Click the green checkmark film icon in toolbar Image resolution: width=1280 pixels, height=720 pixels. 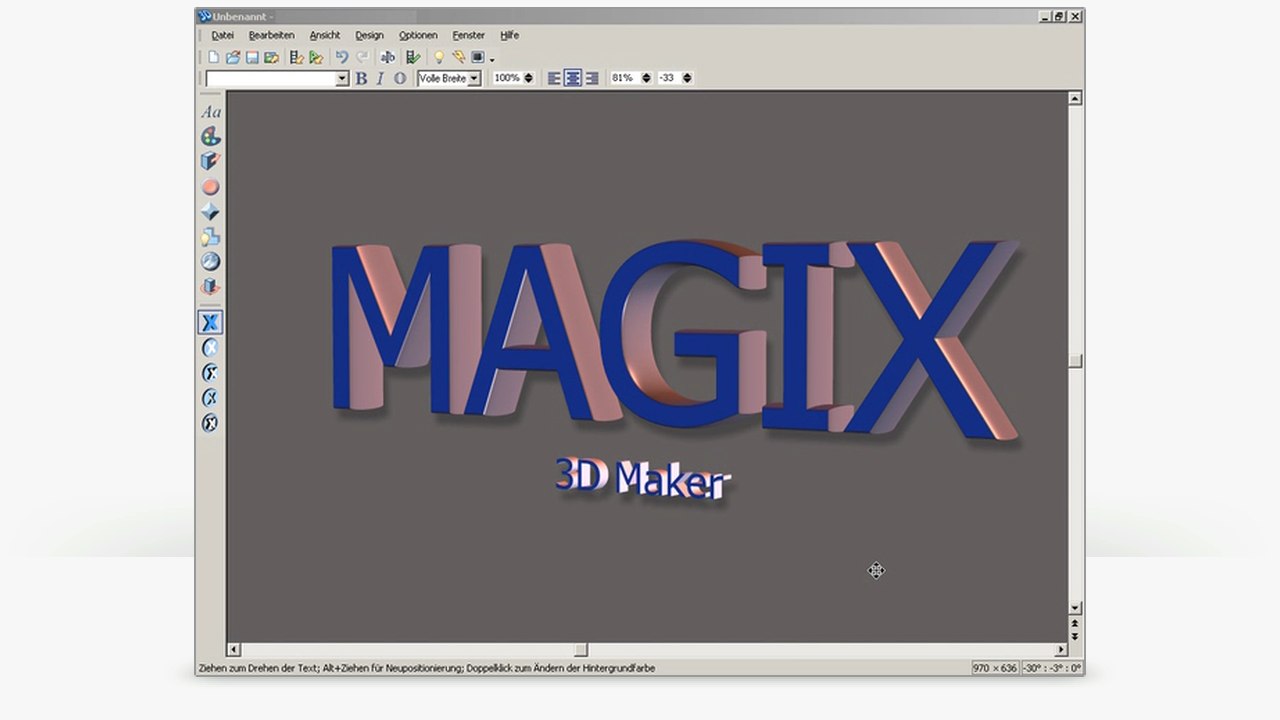[x=412, y=58]
